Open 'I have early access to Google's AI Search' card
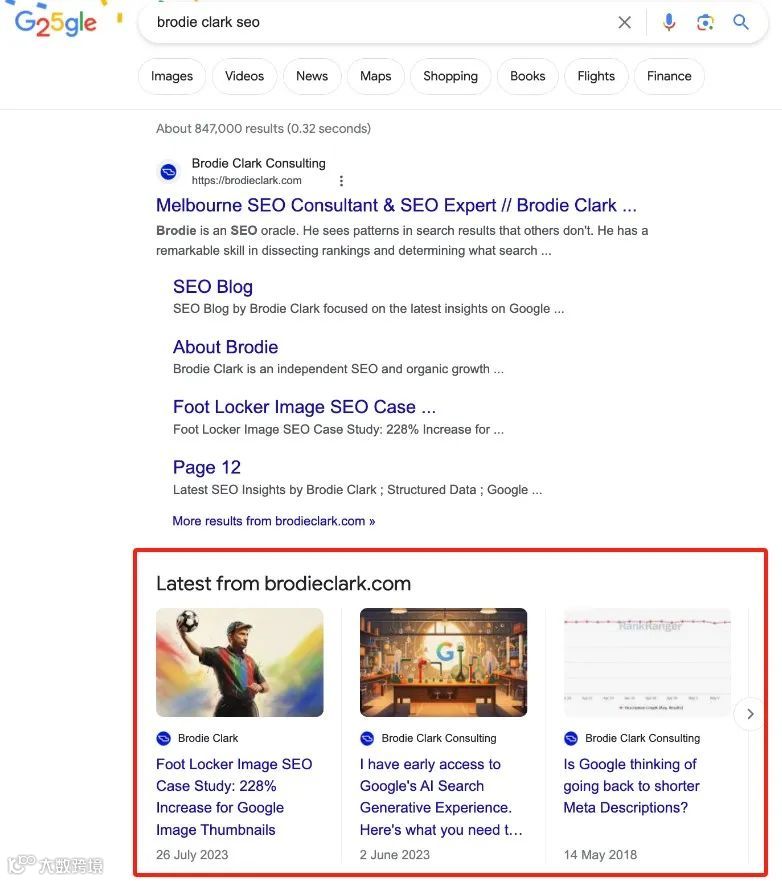The width and height of the screenshot is (782, 881). click(442, 797)
